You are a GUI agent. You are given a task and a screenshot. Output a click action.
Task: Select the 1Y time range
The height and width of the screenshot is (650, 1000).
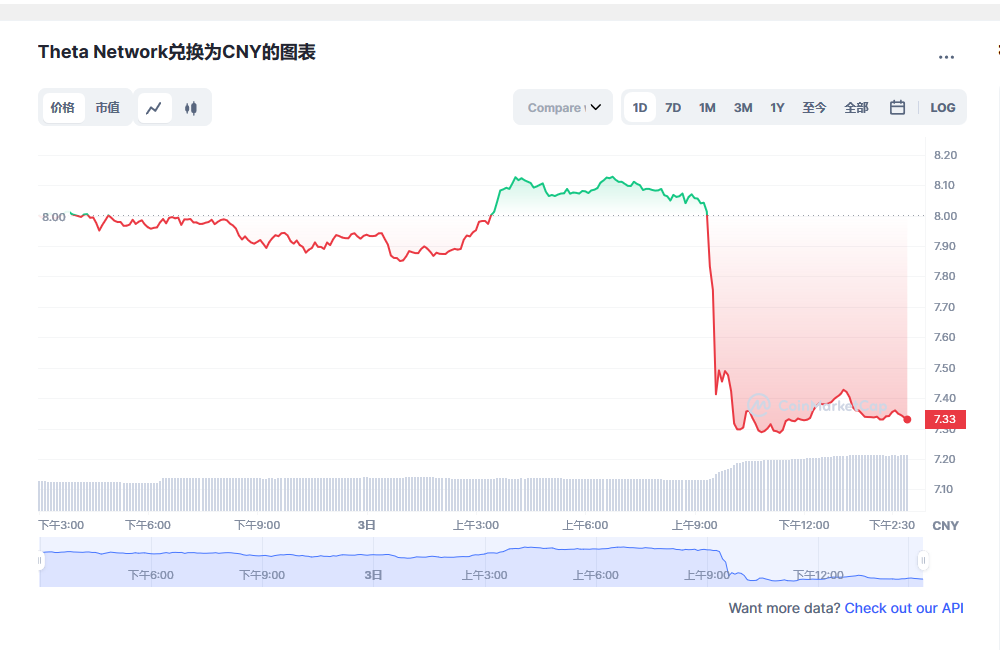777,108
